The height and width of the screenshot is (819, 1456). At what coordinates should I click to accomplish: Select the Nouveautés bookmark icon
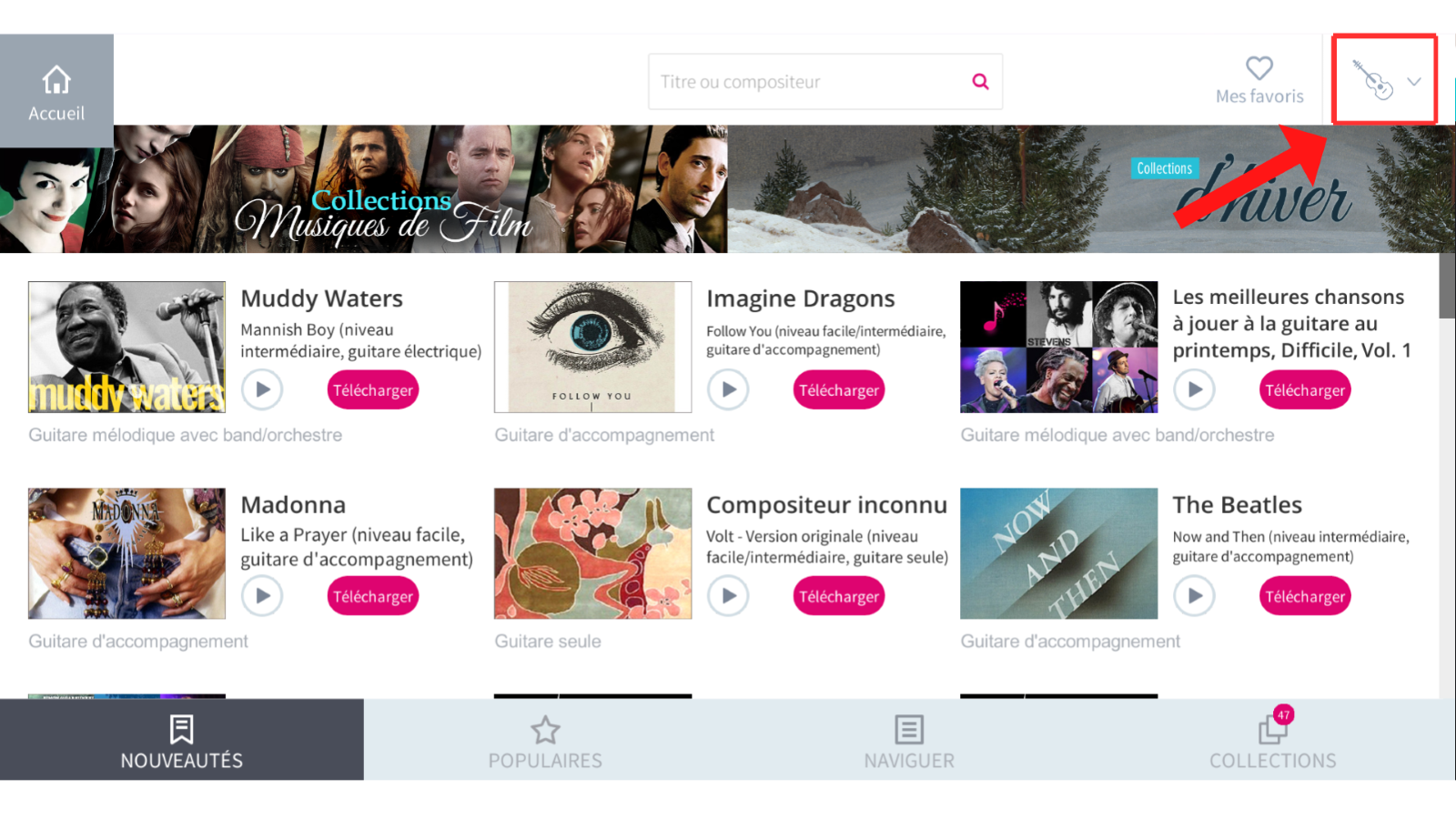(x=182, y=729)
